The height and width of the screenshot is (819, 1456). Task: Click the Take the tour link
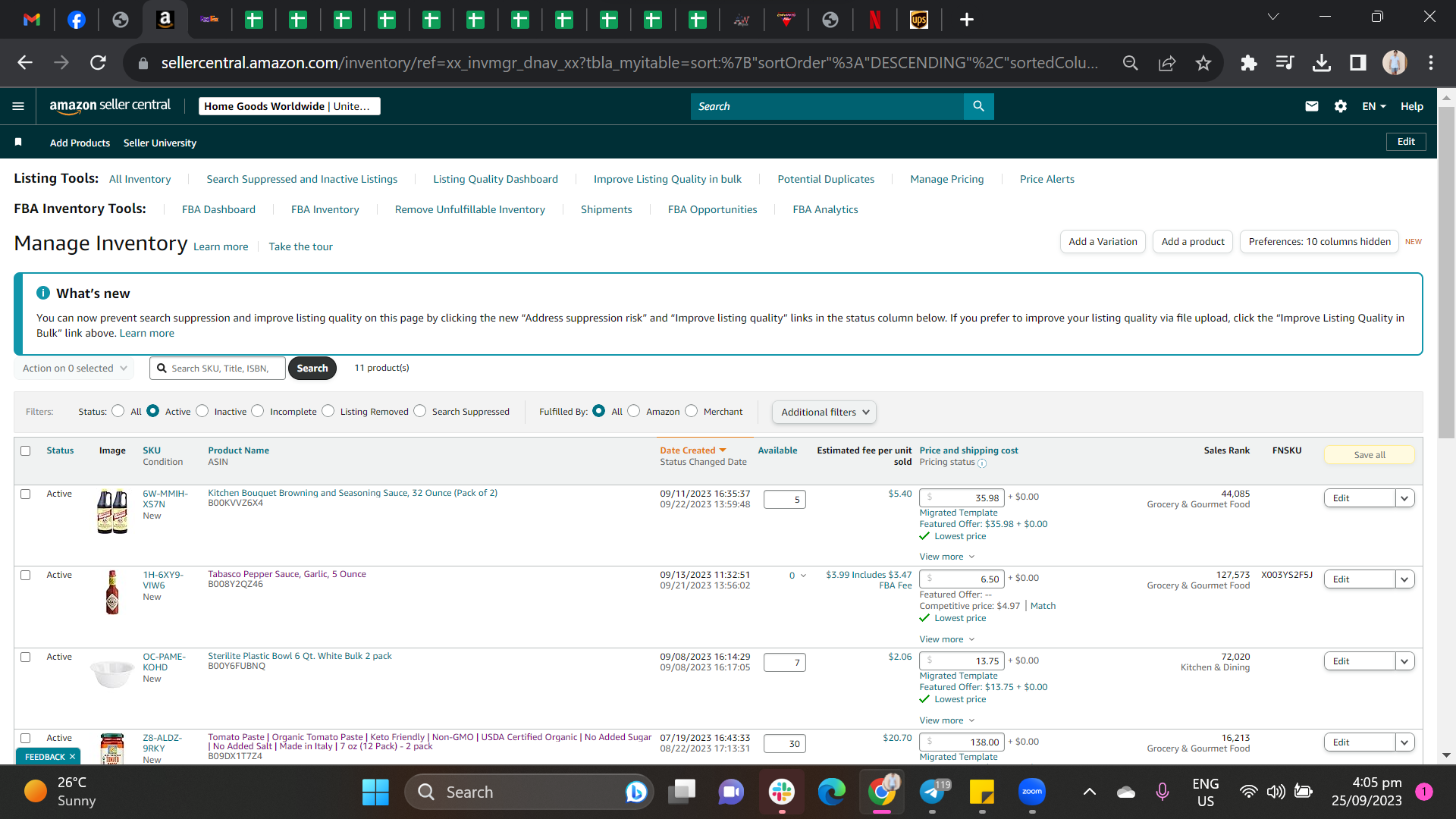[x=300, y=246]
